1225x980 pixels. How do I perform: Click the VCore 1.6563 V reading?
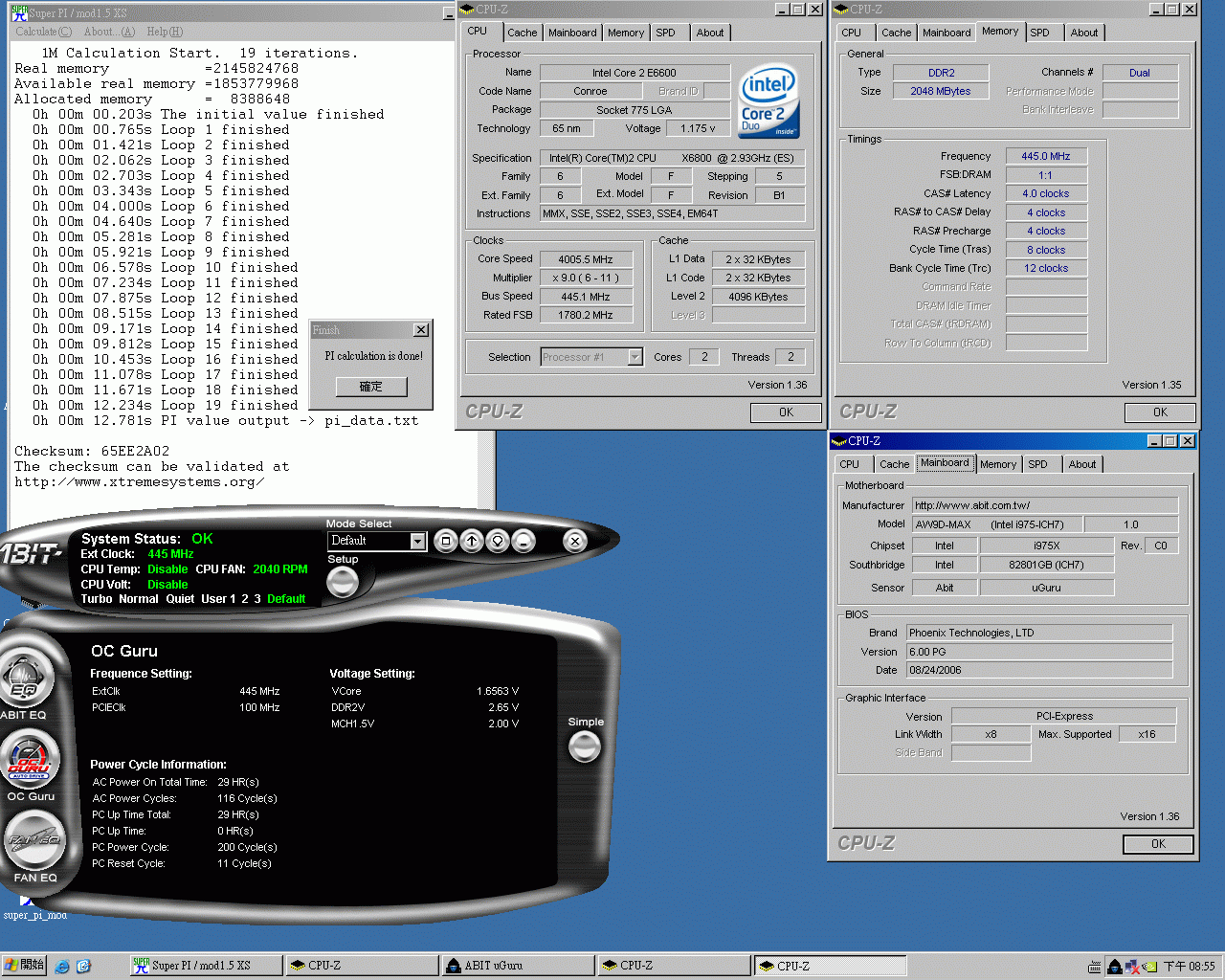(x=498, y=691)
